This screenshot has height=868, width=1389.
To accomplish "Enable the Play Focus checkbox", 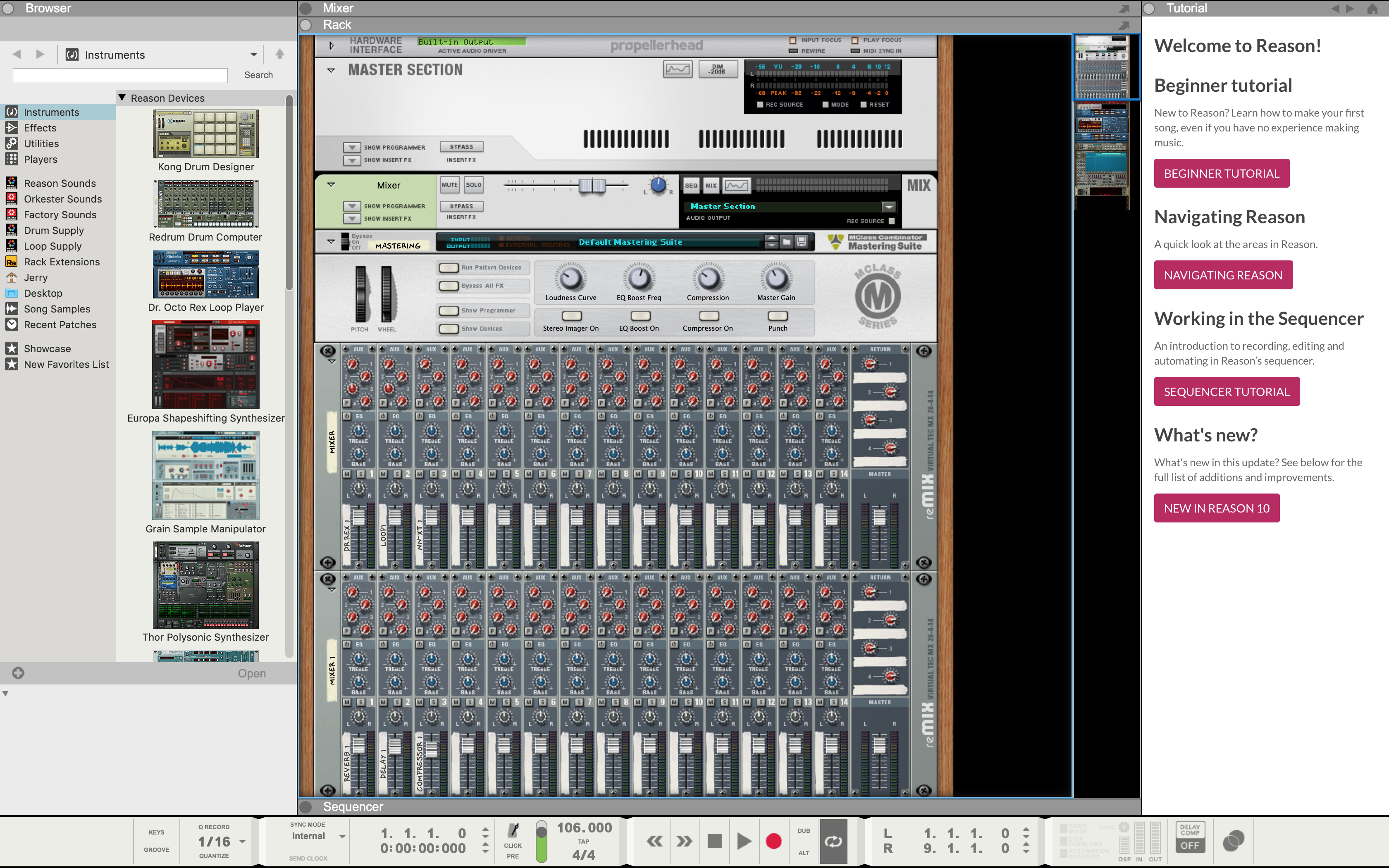I will tap(854, 40).
